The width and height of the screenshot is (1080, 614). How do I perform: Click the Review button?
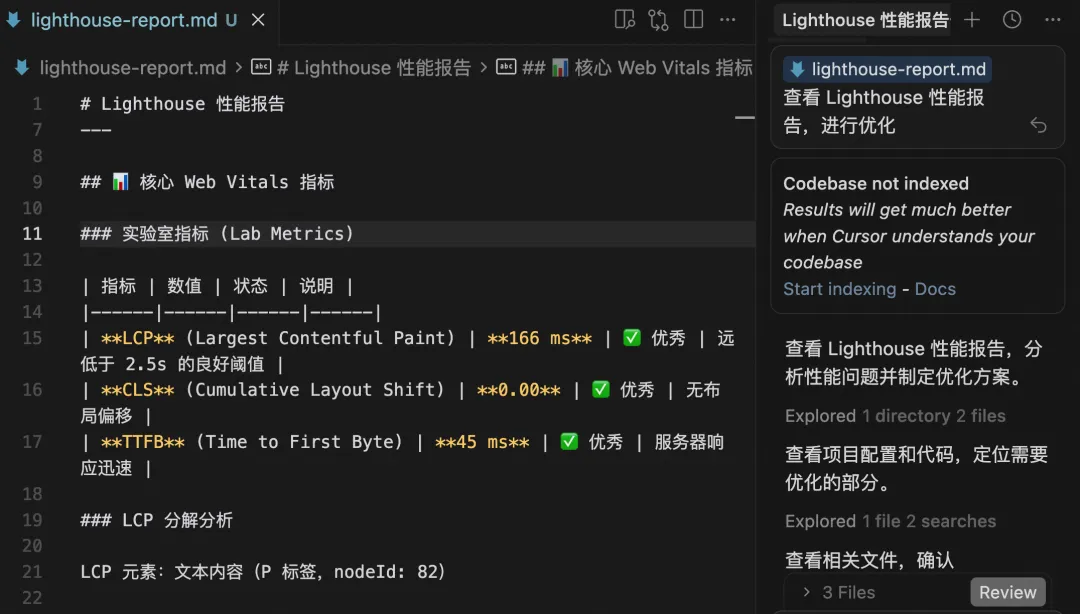click(1007, 592)
